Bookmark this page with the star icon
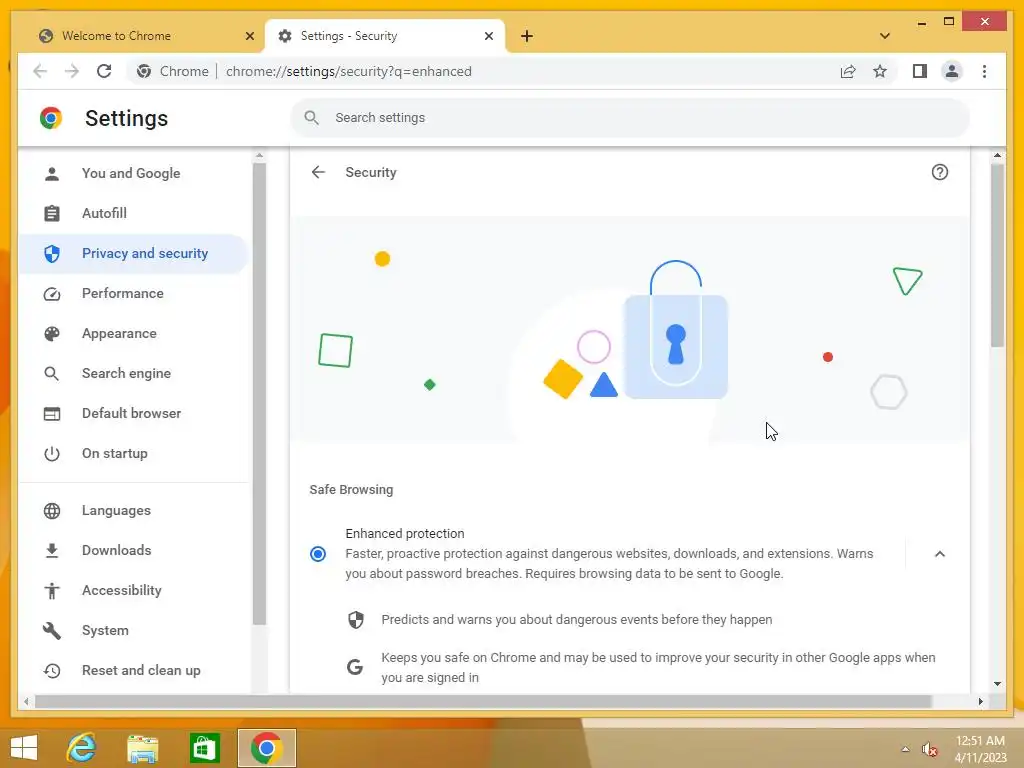Image resolution: width=1024 pixels, height=768 pixels. (x=880, y=71)
